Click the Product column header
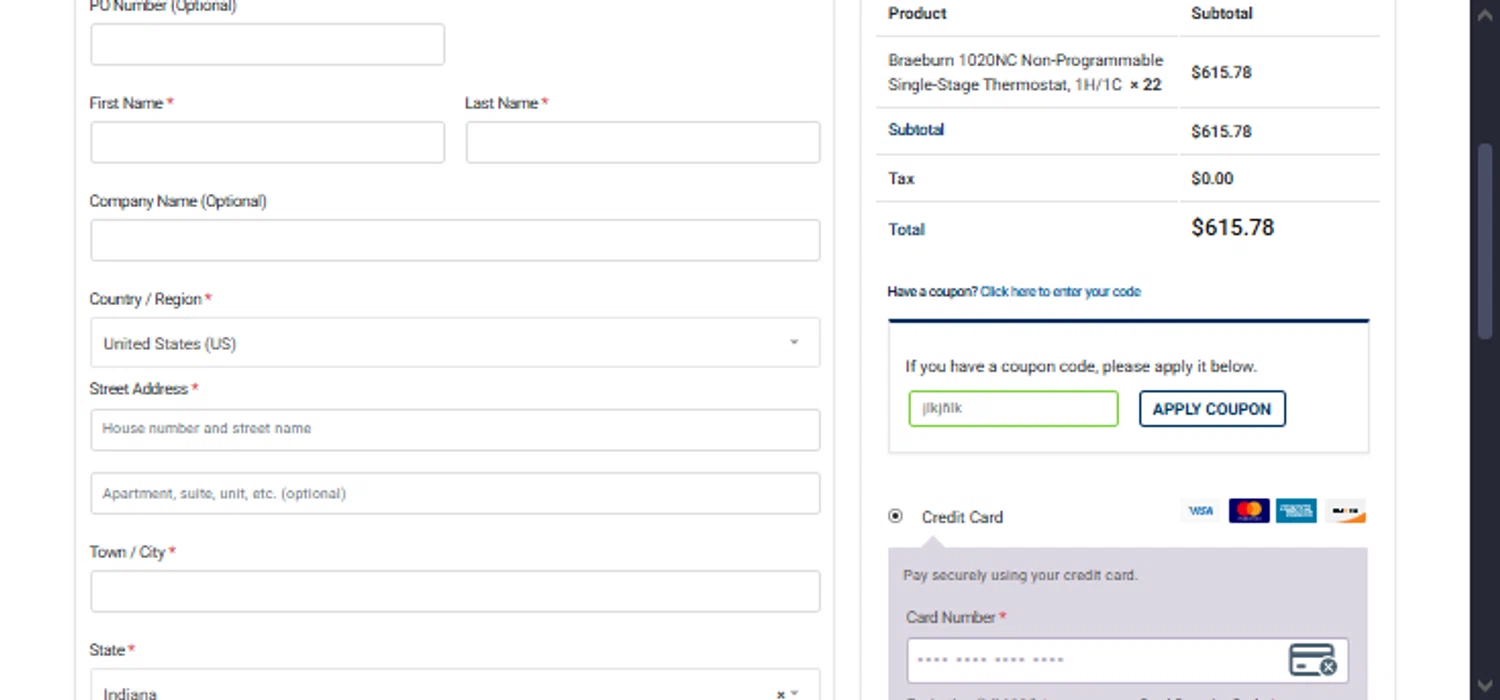The height and width of the screenshot is (700, 1500). pyautogui.click(x=917, y=14)
